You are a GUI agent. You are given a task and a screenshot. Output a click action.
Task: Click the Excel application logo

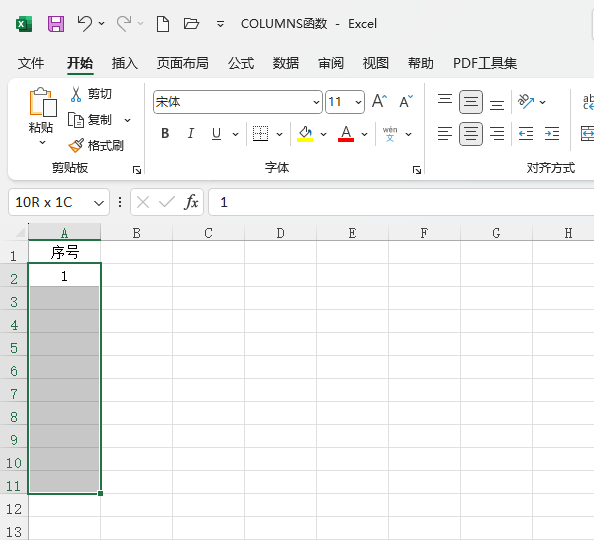24,24
